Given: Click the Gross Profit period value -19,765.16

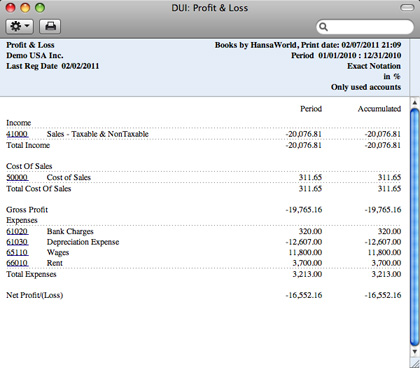Looking at the screenshot, I should coord(304,210).
